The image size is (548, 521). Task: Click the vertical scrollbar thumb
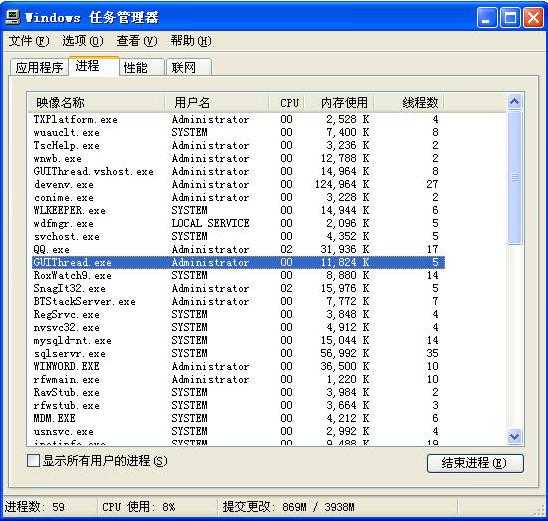[514, 178]
